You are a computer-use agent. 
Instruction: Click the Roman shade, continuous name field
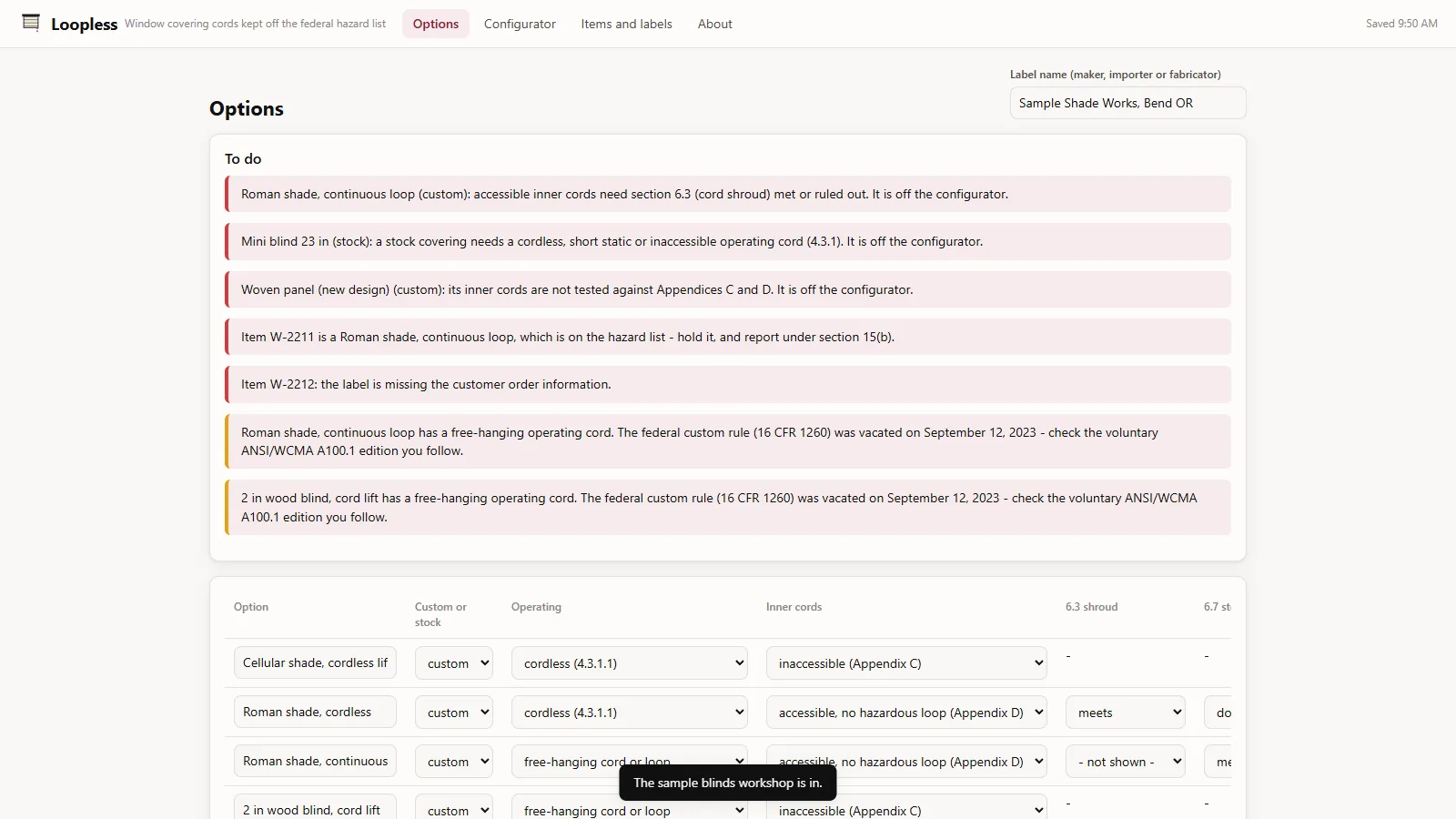(315, 761)
